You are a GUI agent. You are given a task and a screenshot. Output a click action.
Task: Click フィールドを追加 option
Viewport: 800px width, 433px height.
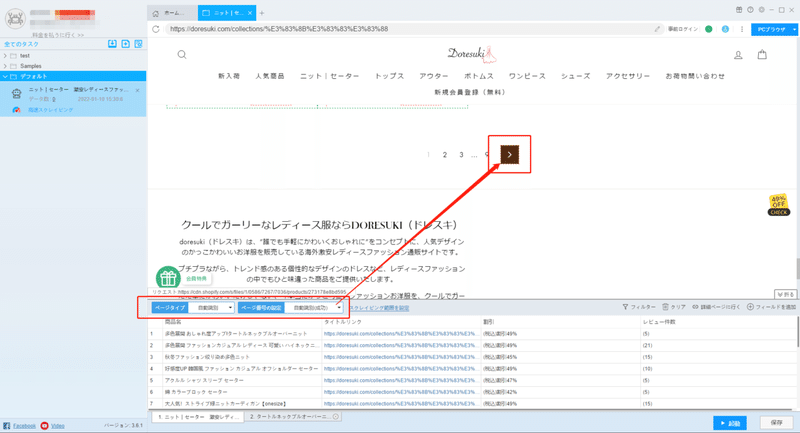(771, 307)
